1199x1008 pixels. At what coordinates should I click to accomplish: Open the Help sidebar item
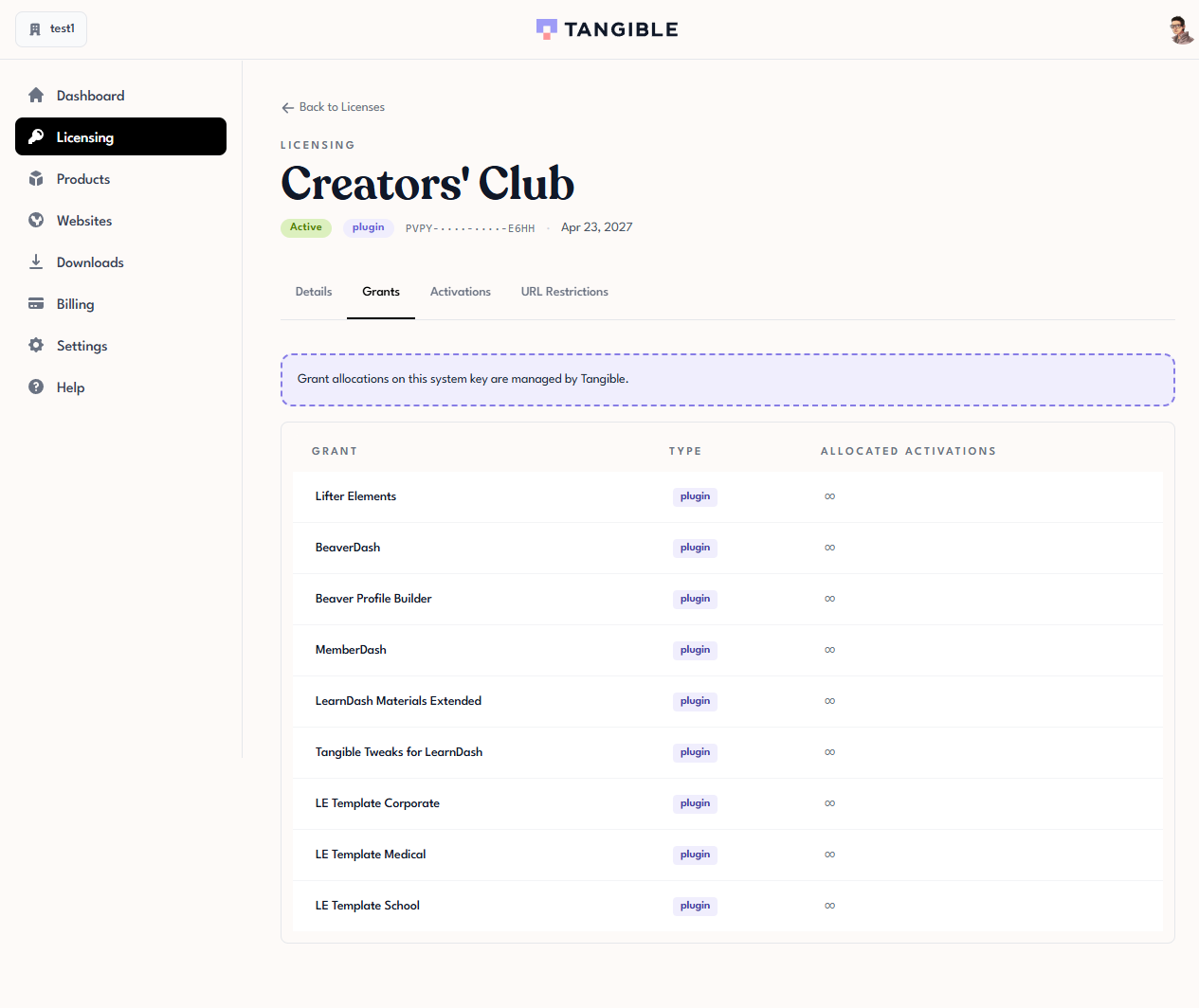tap(120, 387)
